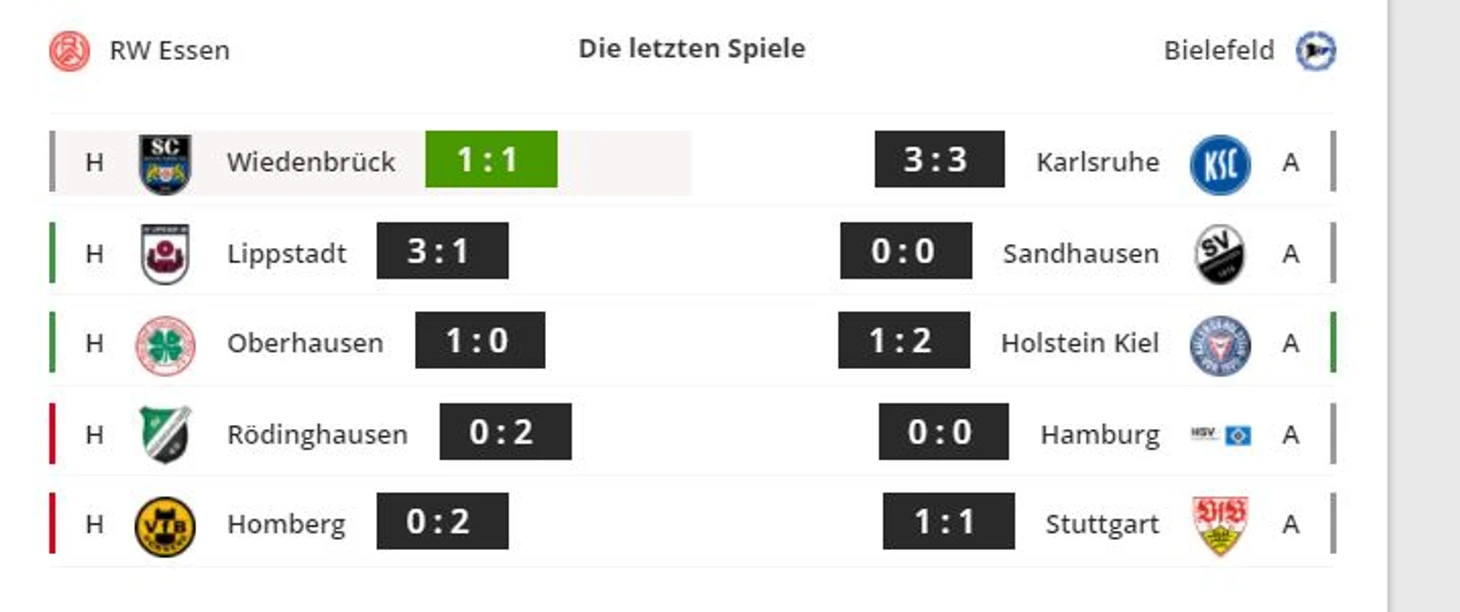Click the VfB Stuttgart crest
The height and width of the screenshot is (612, 1460).
[1220, 525]
